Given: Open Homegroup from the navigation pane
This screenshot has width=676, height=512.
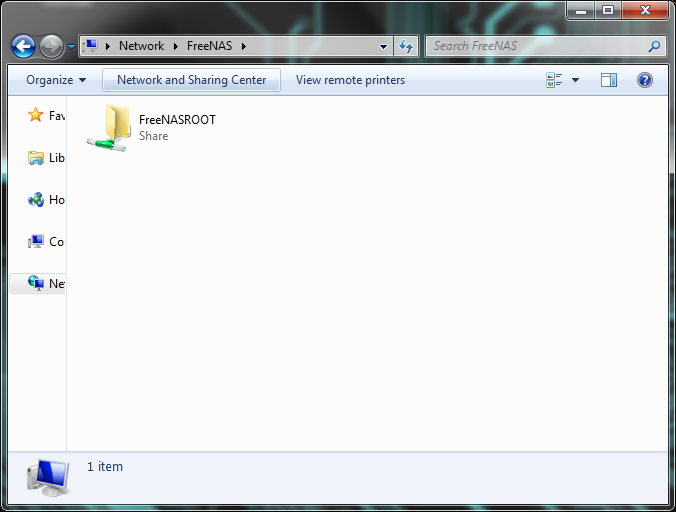Looking at the screenshot, I should [36, 200].
